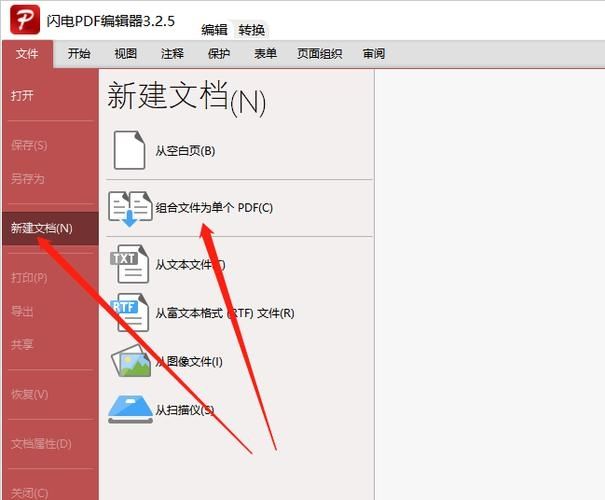Choose 从空白页(B) option

185,151
